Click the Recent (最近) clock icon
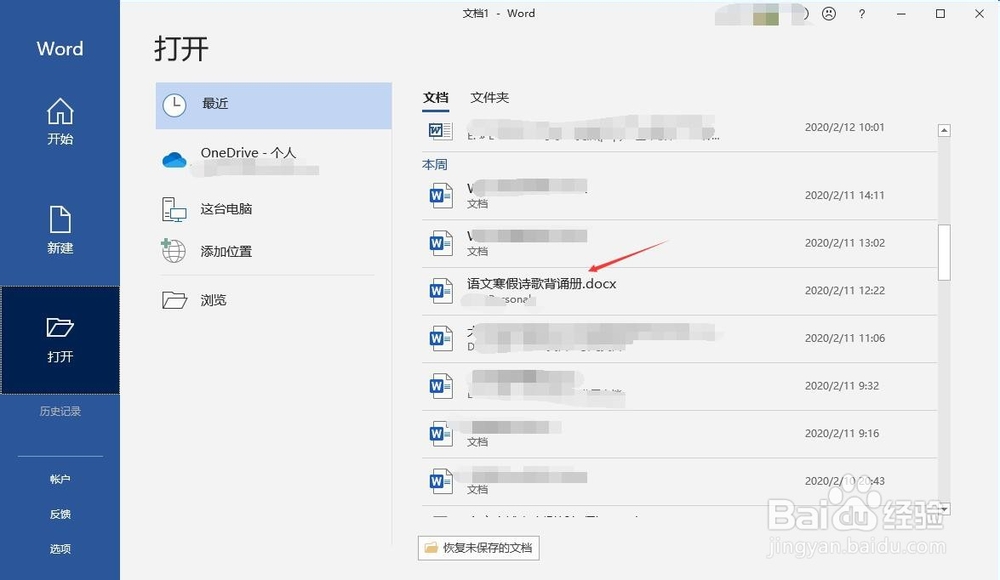 [x=174, y=105]
